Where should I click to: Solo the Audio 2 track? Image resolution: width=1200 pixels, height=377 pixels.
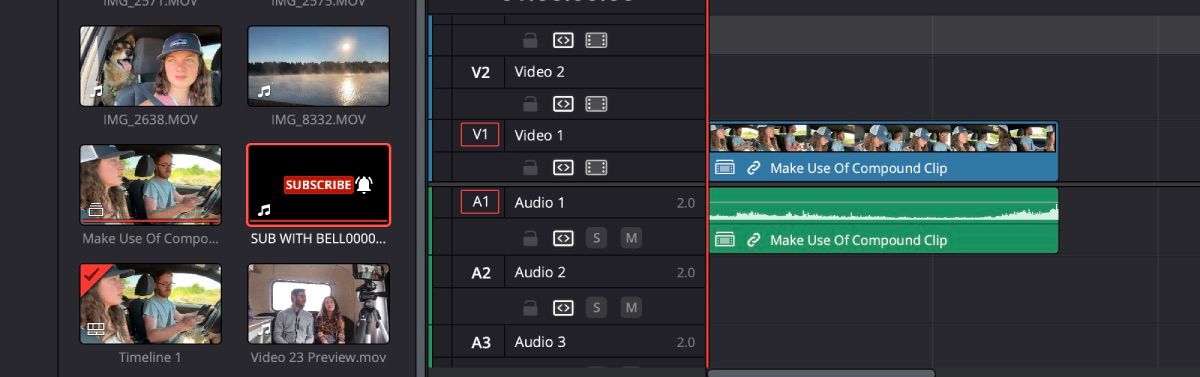[596, 307]
